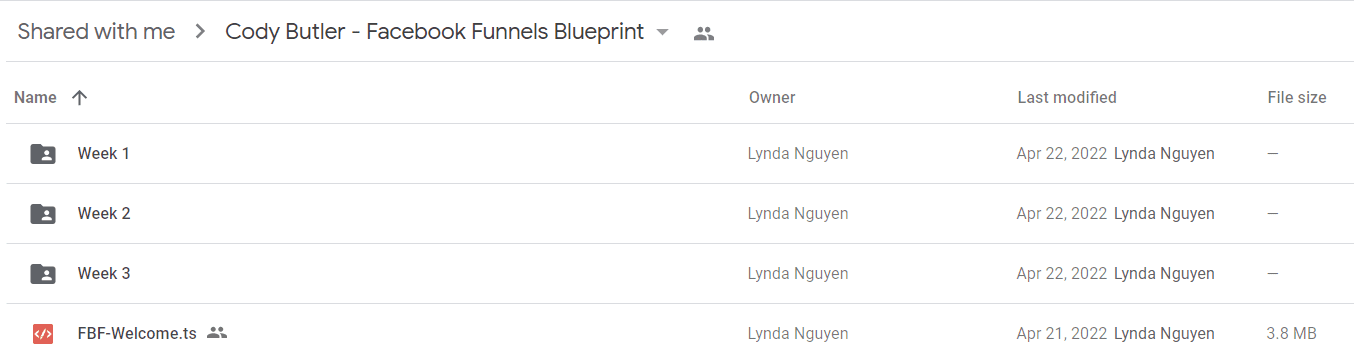This screenshot has width=1354, height=362.
Task: Click the Week 3 shared folder icon
Action: pos(43,274)
